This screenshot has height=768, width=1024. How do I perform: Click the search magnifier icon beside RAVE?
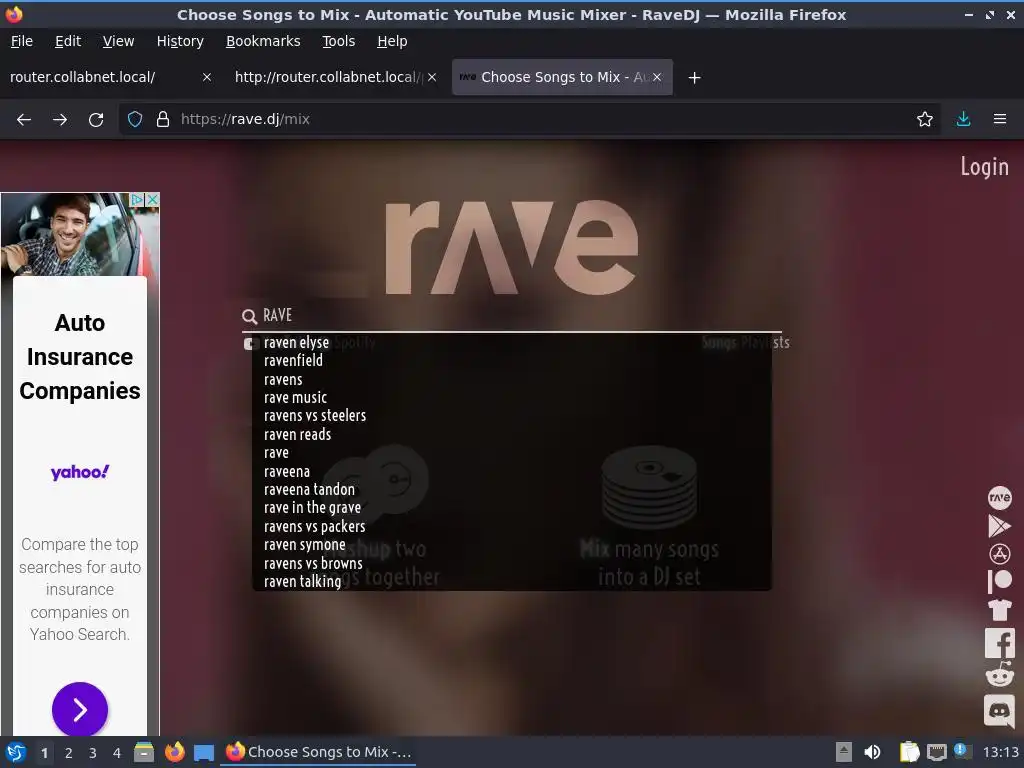(x=249, y=317)
